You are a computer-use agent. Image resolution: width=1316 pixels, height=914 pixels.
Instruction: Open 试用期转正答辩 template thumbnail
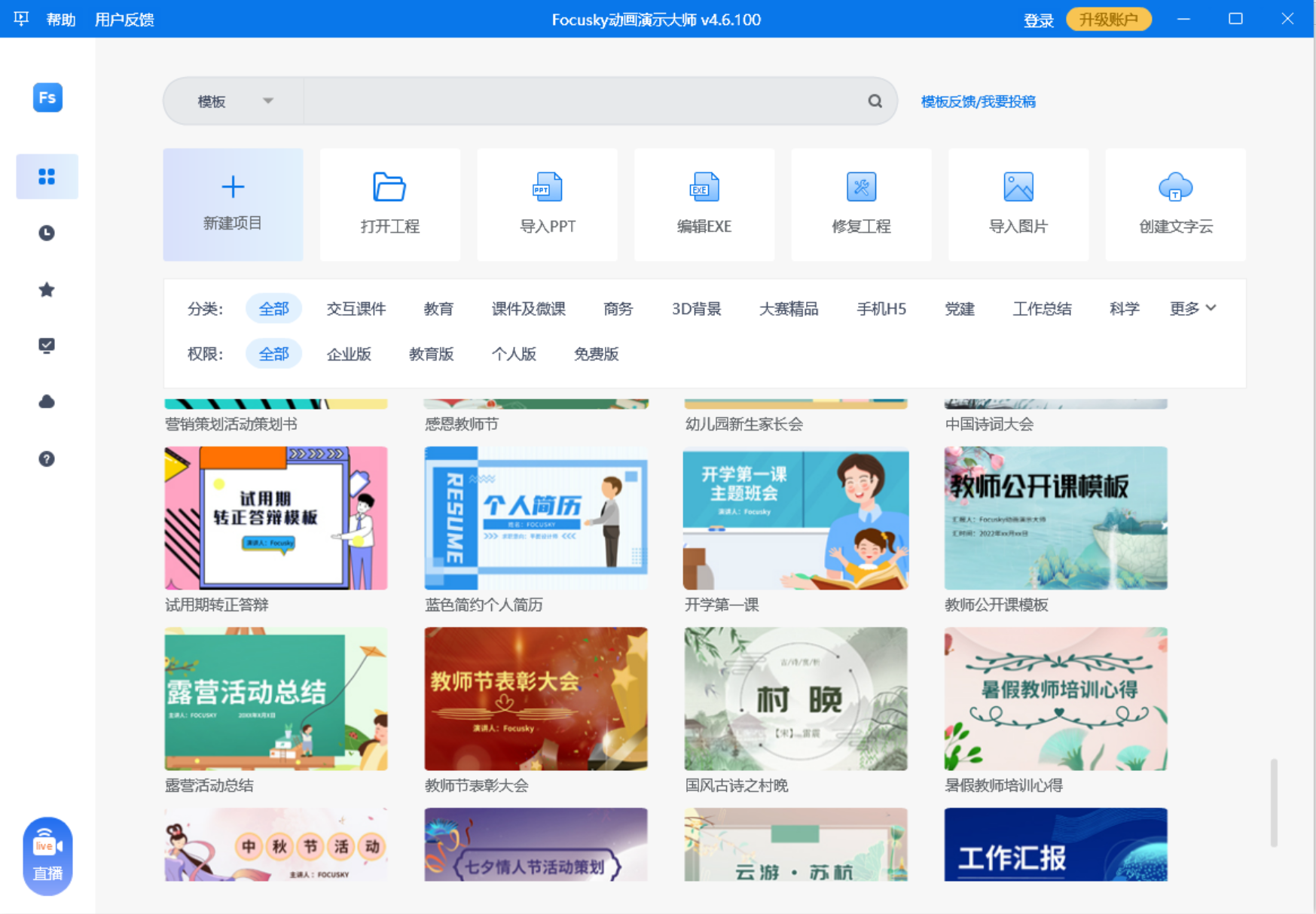276,518
